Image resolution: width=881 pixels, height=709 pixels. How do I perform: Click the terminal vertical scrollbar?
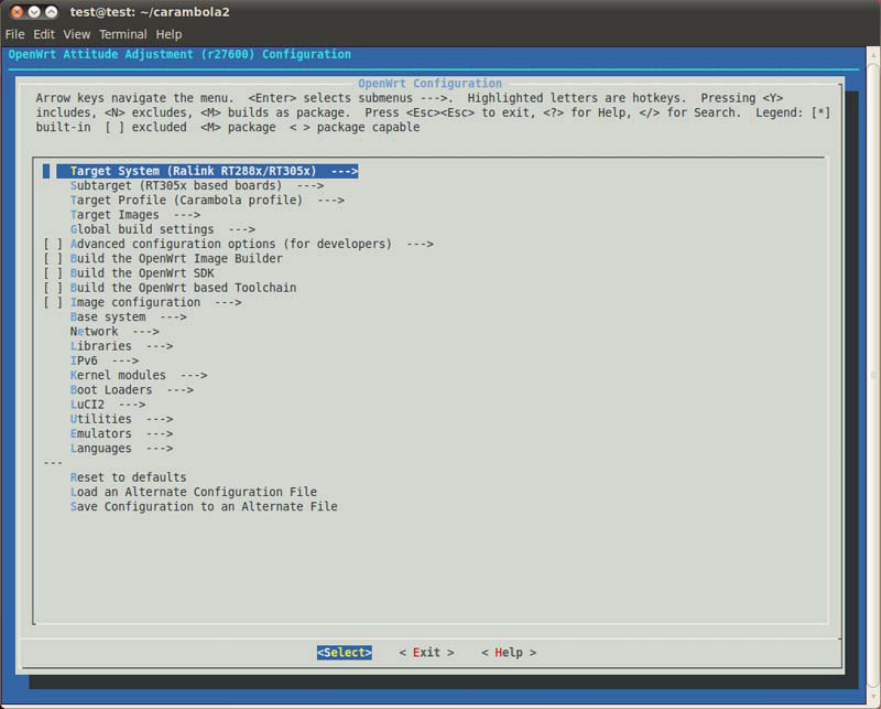pos(874,375)
